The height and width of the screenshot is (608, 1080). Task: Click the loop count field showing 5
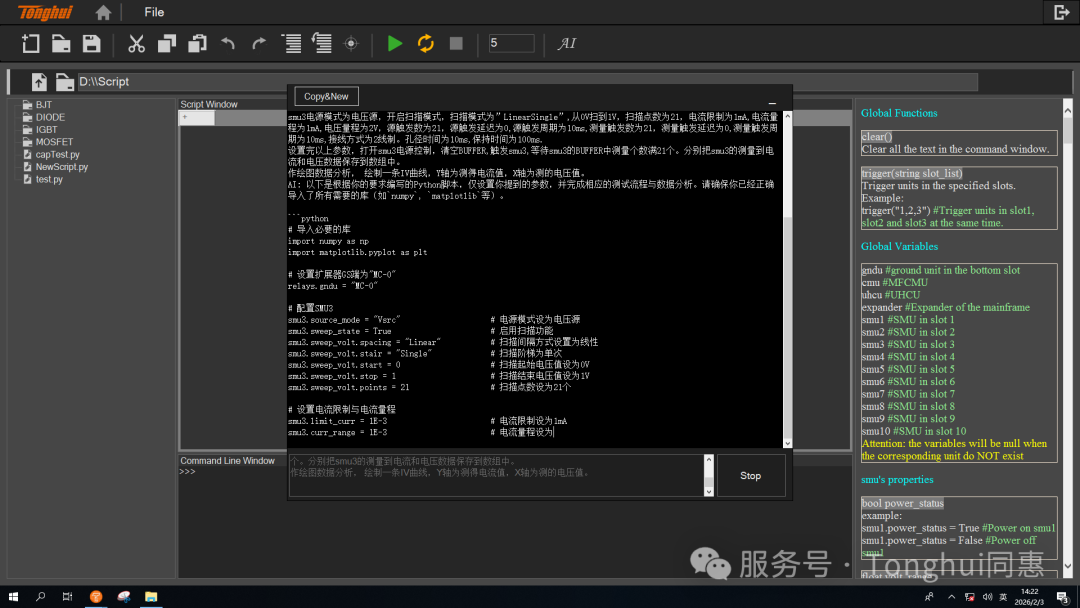[x=511, y=43]
